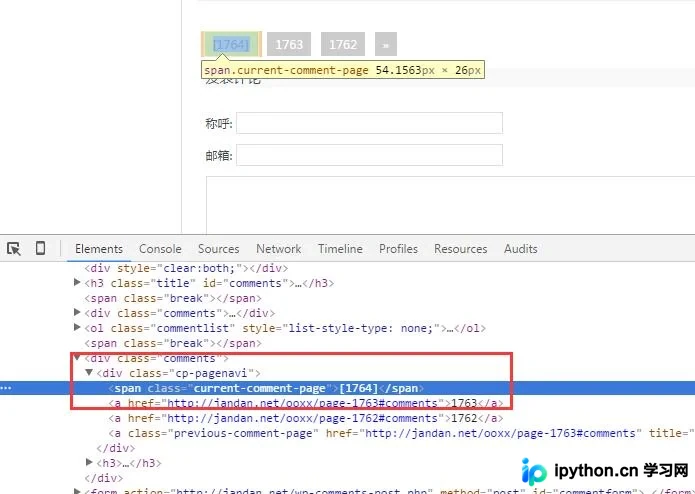Expand the h3 class="title" node
The image size is (695, 494).
click(x=77, y=282)
